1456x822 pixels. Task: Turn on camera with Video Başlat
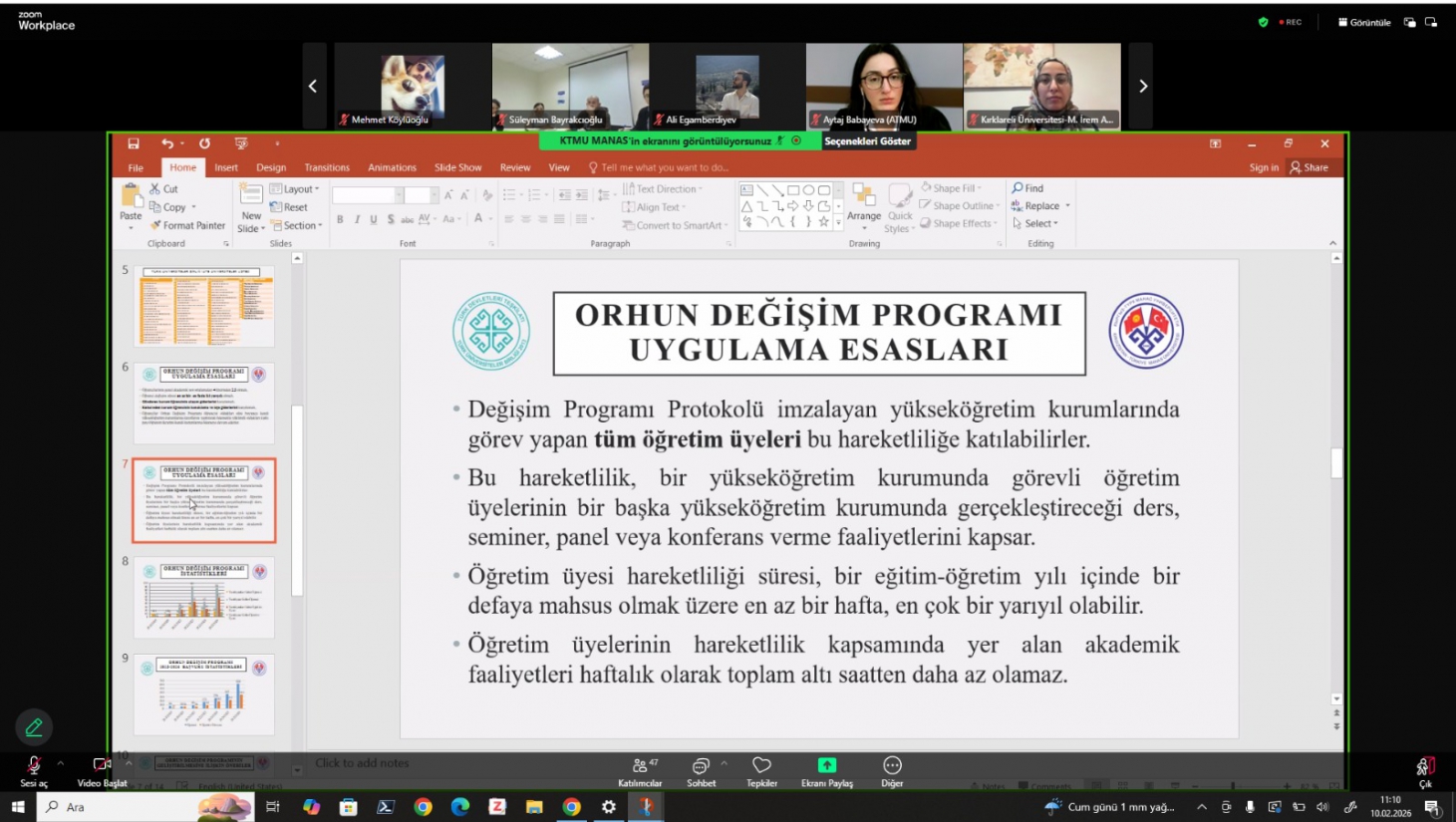coord(101,765)
